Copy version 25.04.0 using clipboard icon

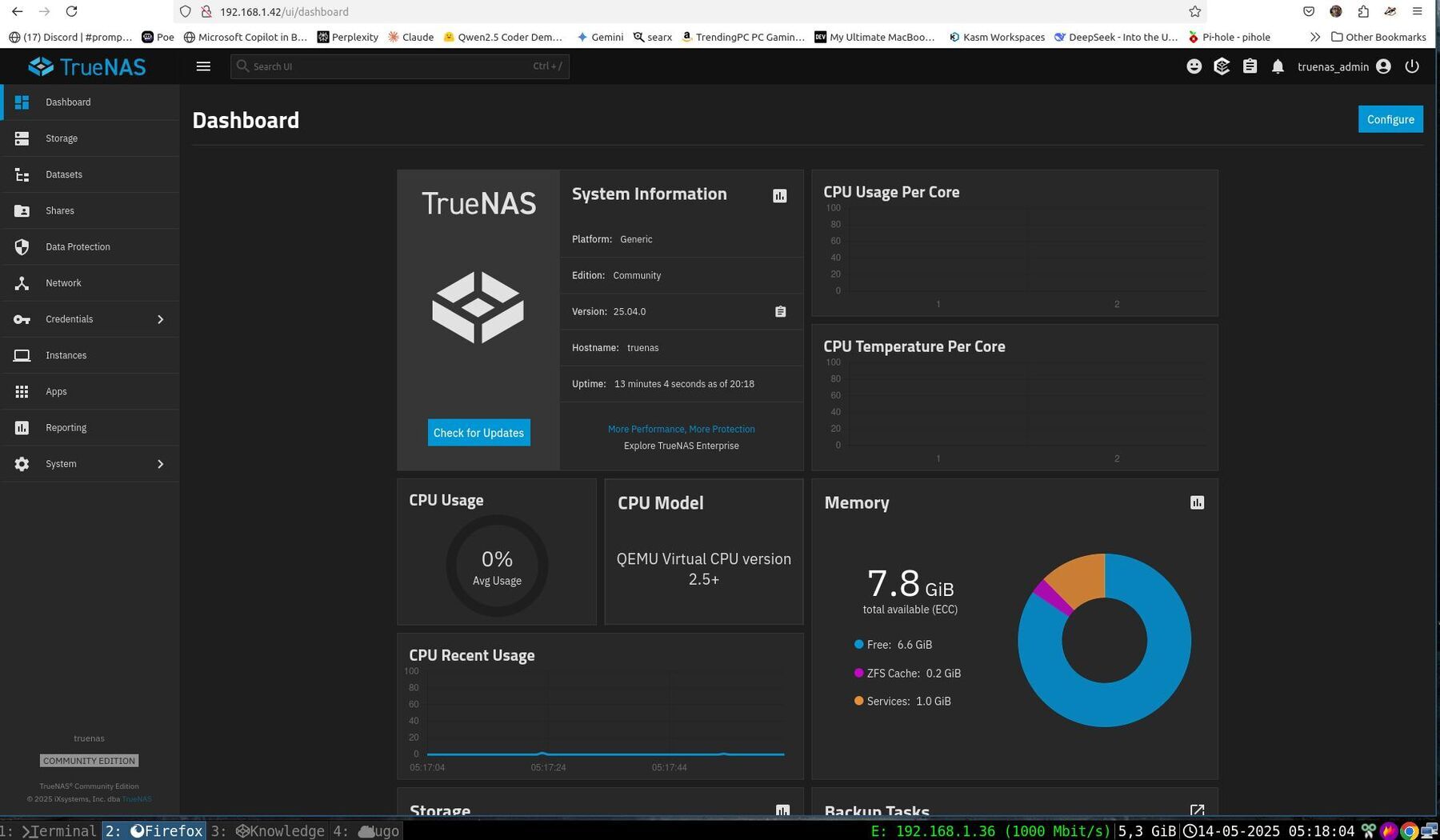[x=780, y=312]
